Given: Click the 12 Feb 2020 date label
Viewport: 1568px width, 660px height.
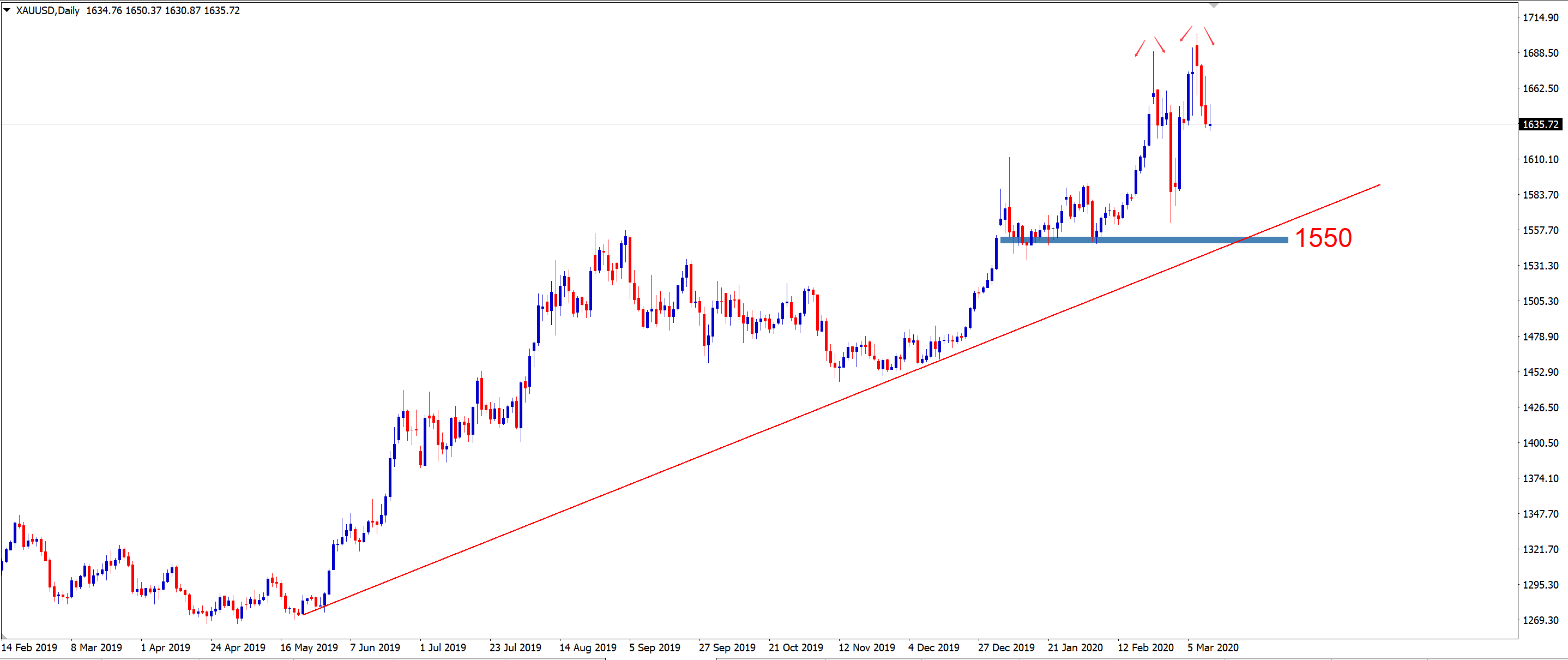Looking at the screenshot, I should click(x=1145, y=648).
